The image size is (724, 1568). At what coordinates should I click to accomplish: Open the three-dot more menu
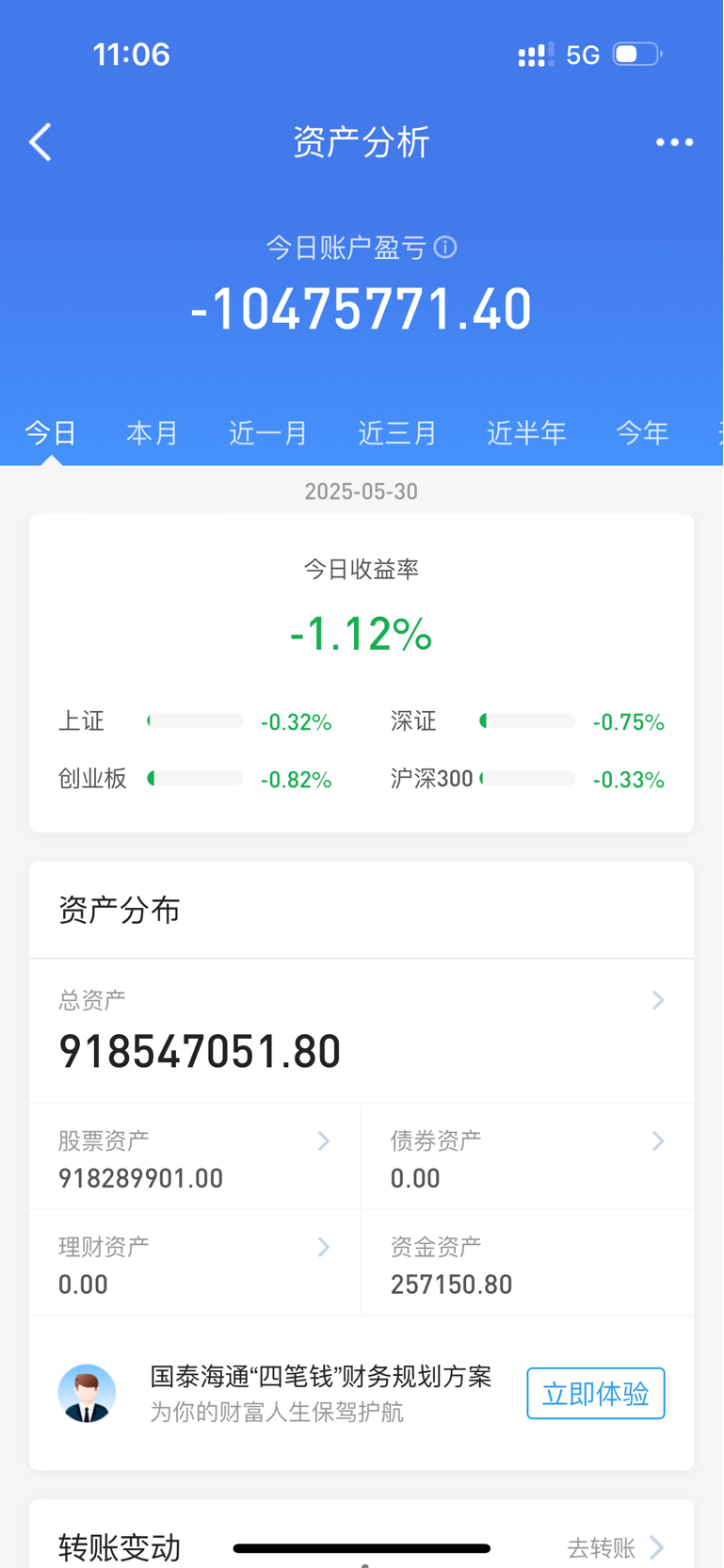coord(674,142)
